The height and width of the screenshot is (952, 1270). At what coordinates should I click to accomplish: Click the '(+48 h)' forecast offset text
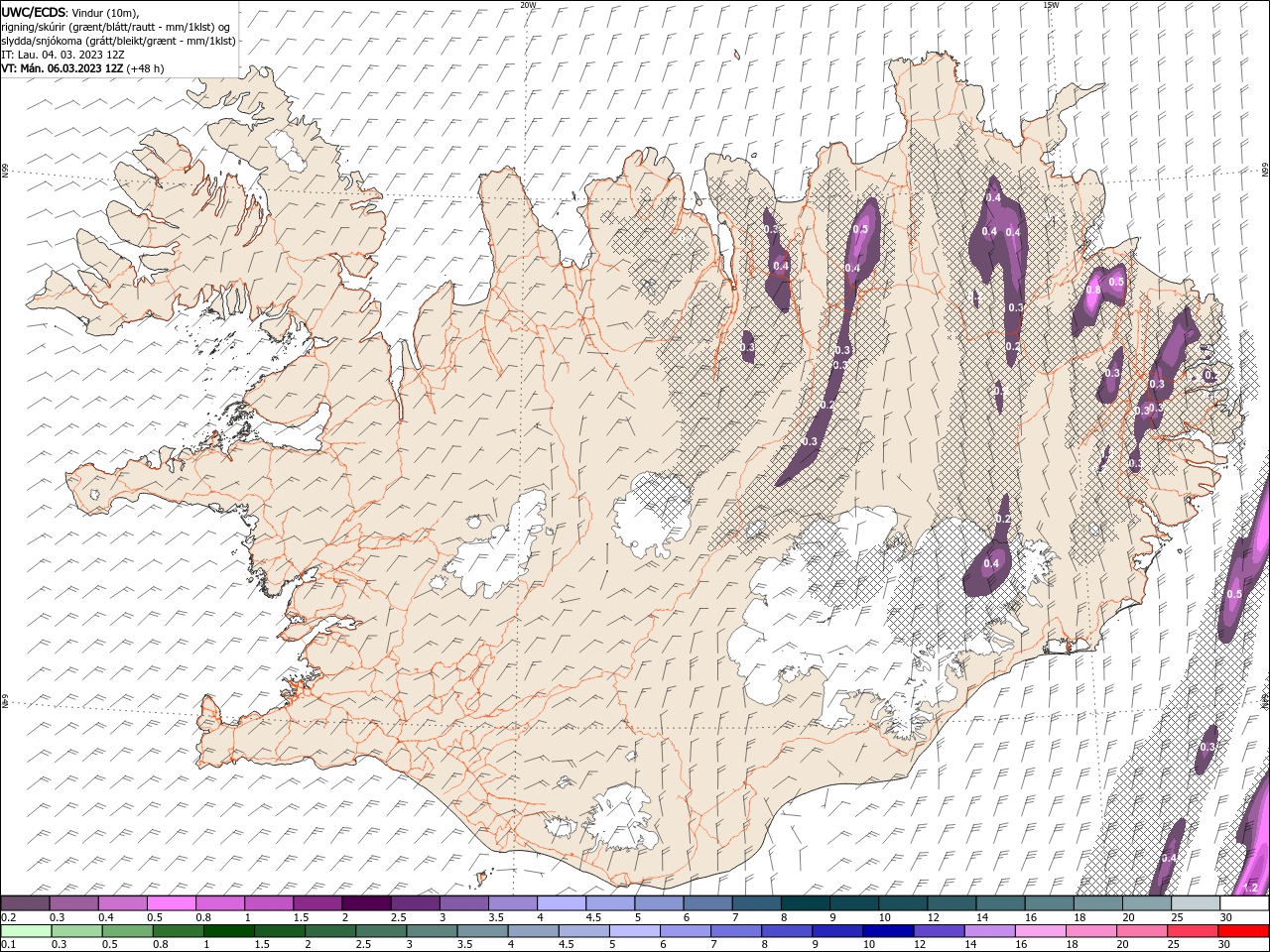pyautogui.click(x=145, y=68)
